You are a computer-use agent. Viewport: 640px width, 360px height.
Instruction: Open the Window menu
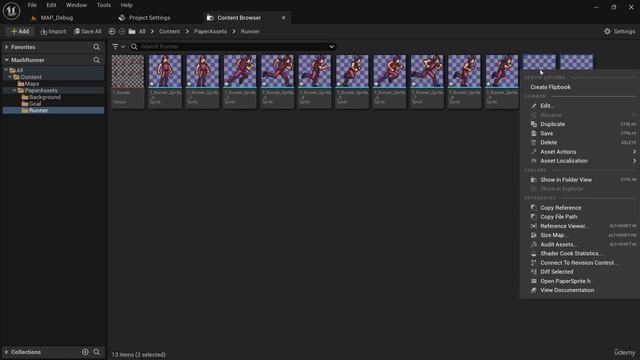point(76,5)
